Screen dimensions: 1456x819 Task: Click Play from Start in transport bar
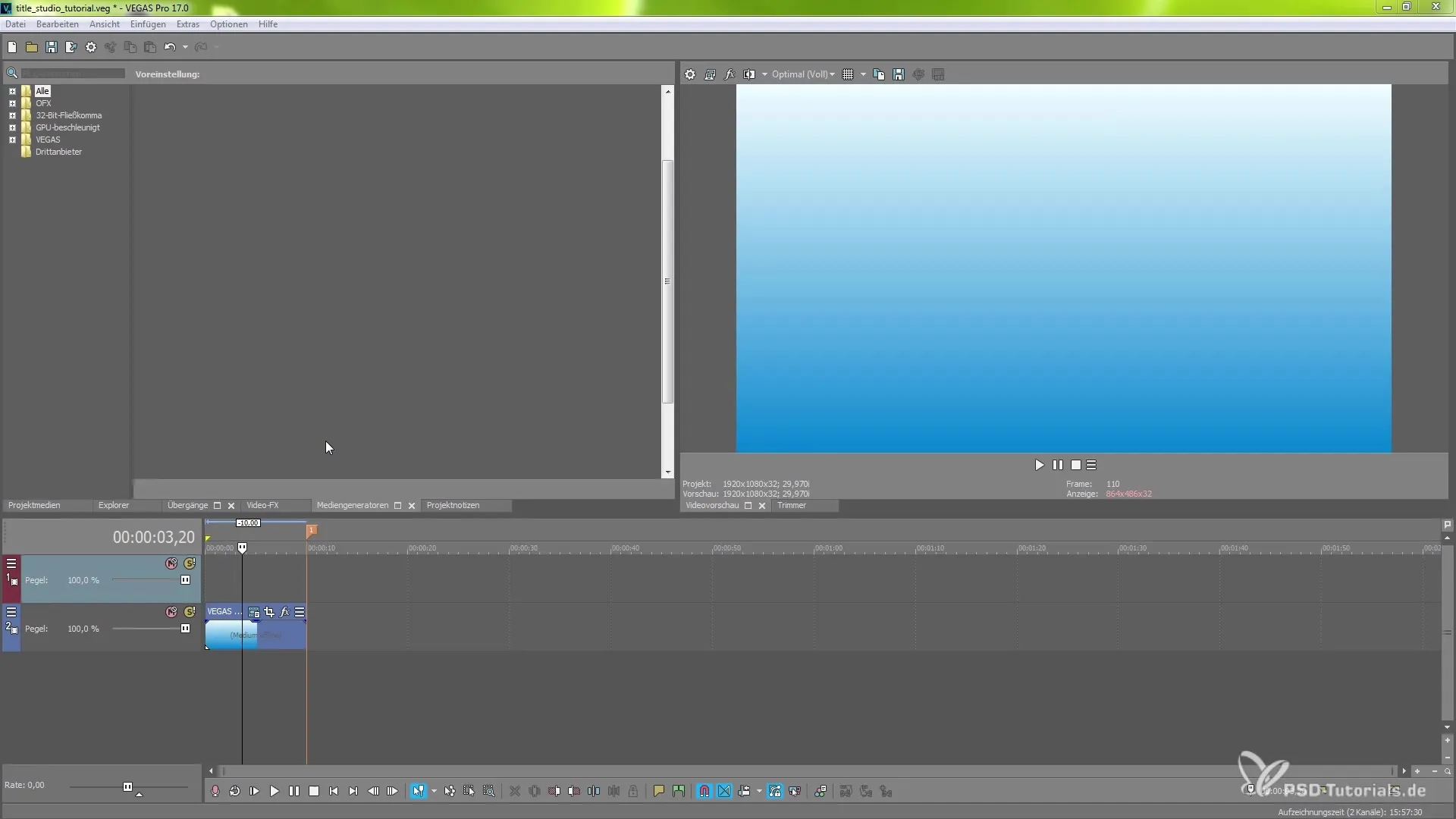pos(255,791)
